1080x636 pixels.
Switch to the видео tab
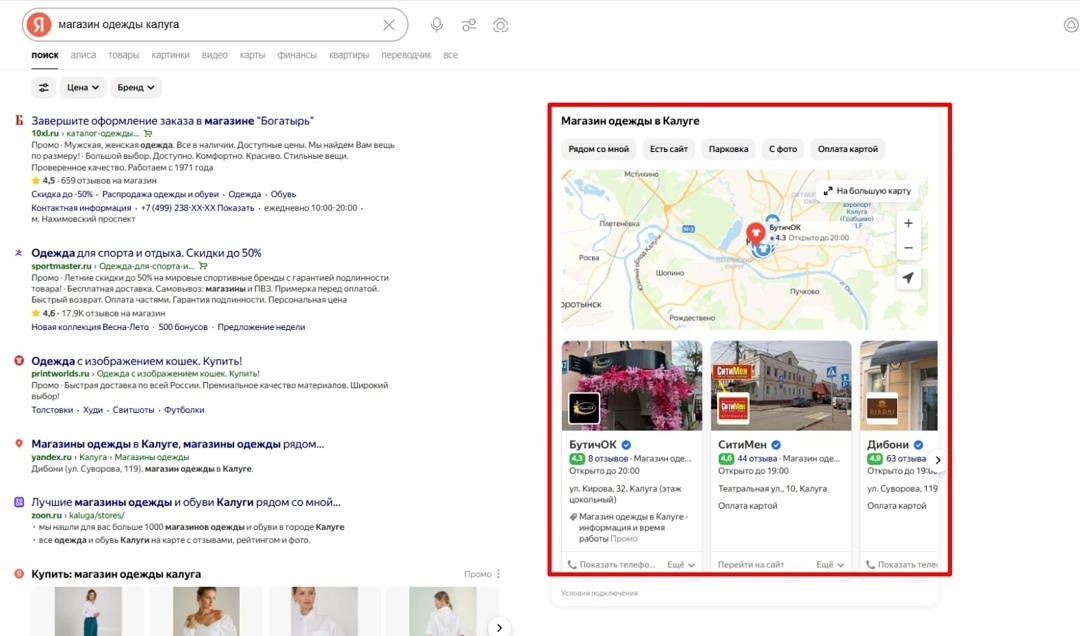click(x=214, y=55)
